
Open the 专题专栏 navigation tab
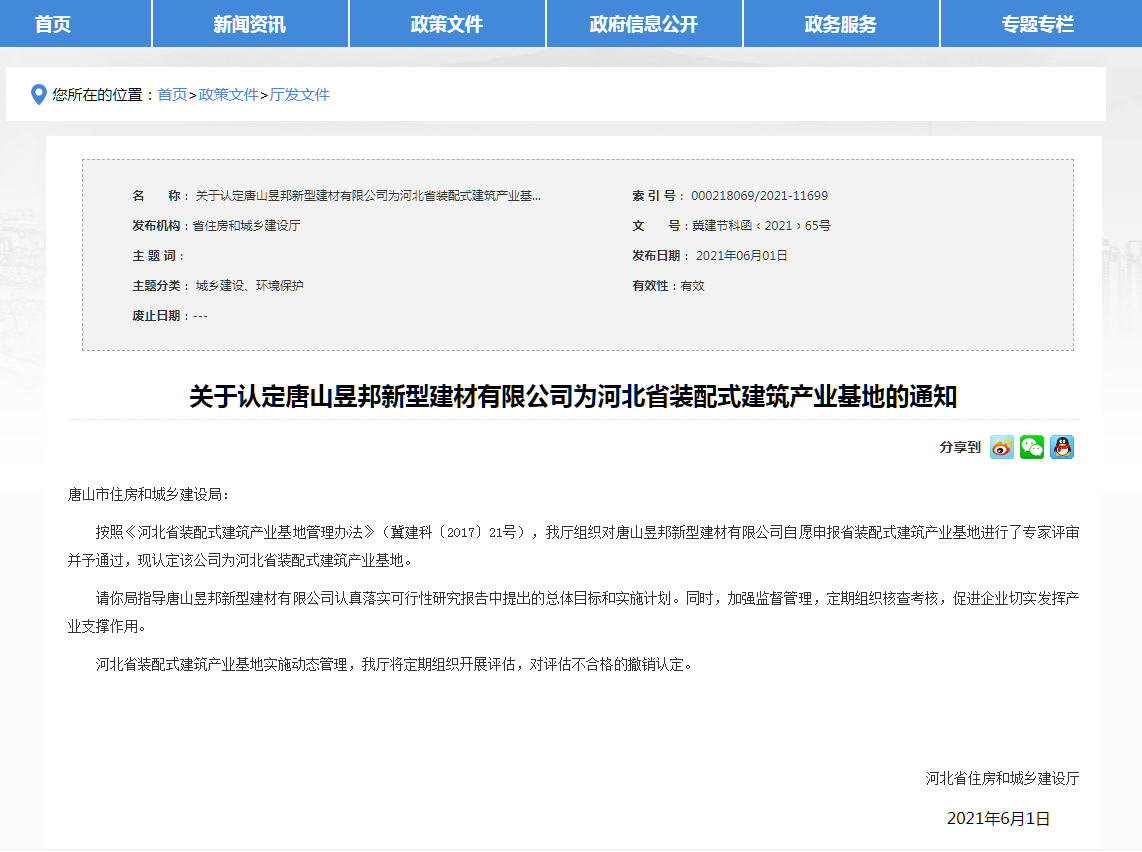(1038, 24)
